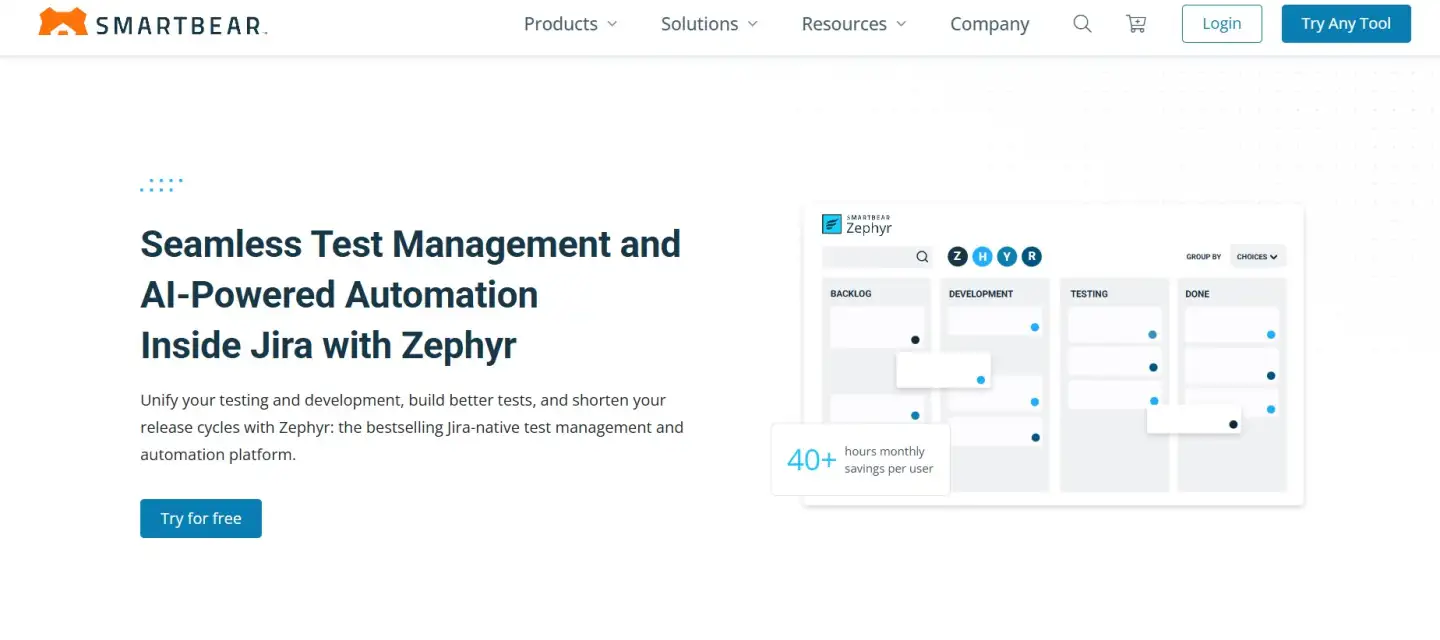Select the light-blue H avatar circle
The height and width of the screenshot is (640, 1440).
click(x=982, y=257)
